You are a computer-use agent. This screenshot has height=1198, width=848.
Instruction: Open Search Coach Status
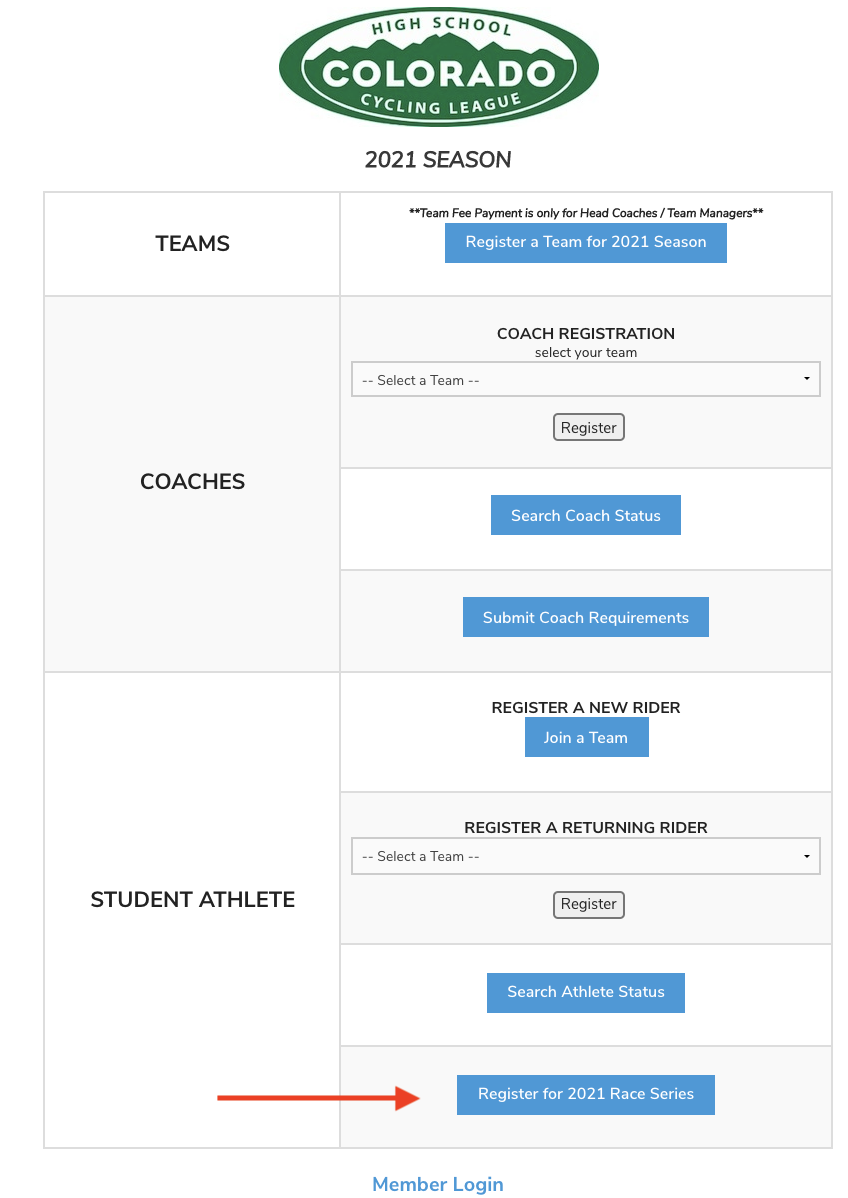586,516
